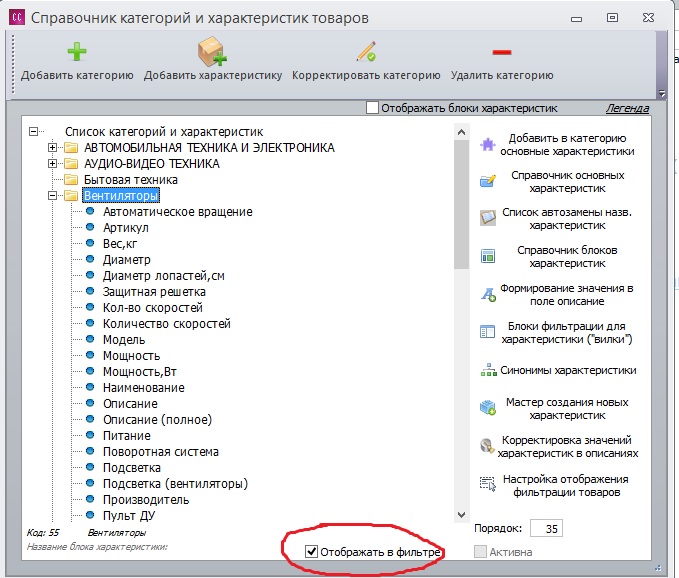Select the Поворотная система characteristic

coord(161,452)
